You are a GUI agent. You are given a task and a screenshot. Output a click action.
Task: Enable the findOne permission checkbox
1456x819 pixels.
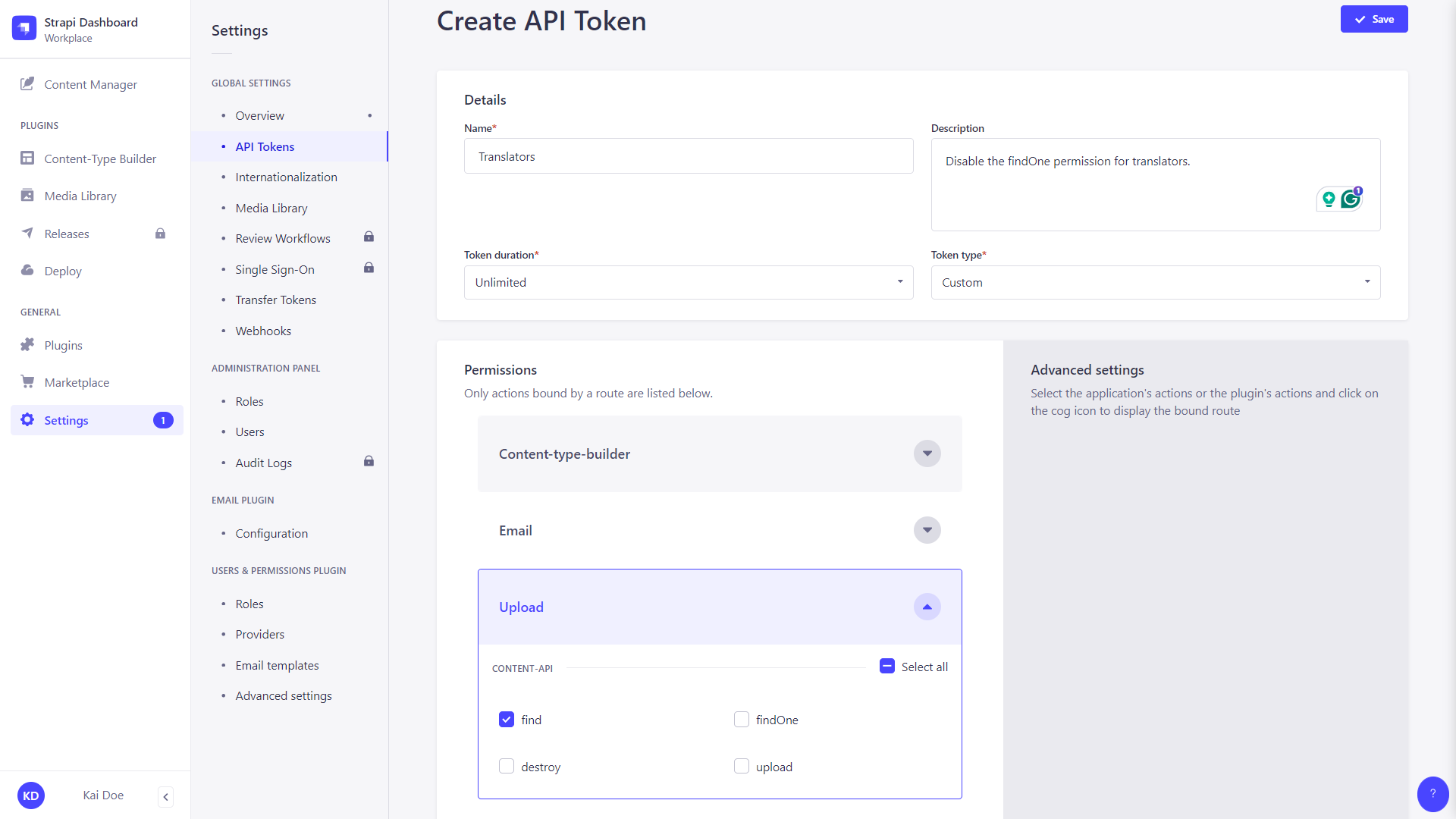pos(741,719)
